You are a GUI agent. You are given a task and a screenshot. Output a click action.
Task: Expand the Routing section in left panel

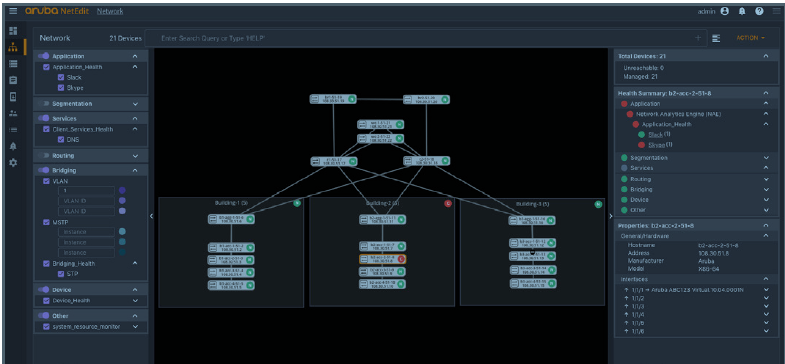135,156
